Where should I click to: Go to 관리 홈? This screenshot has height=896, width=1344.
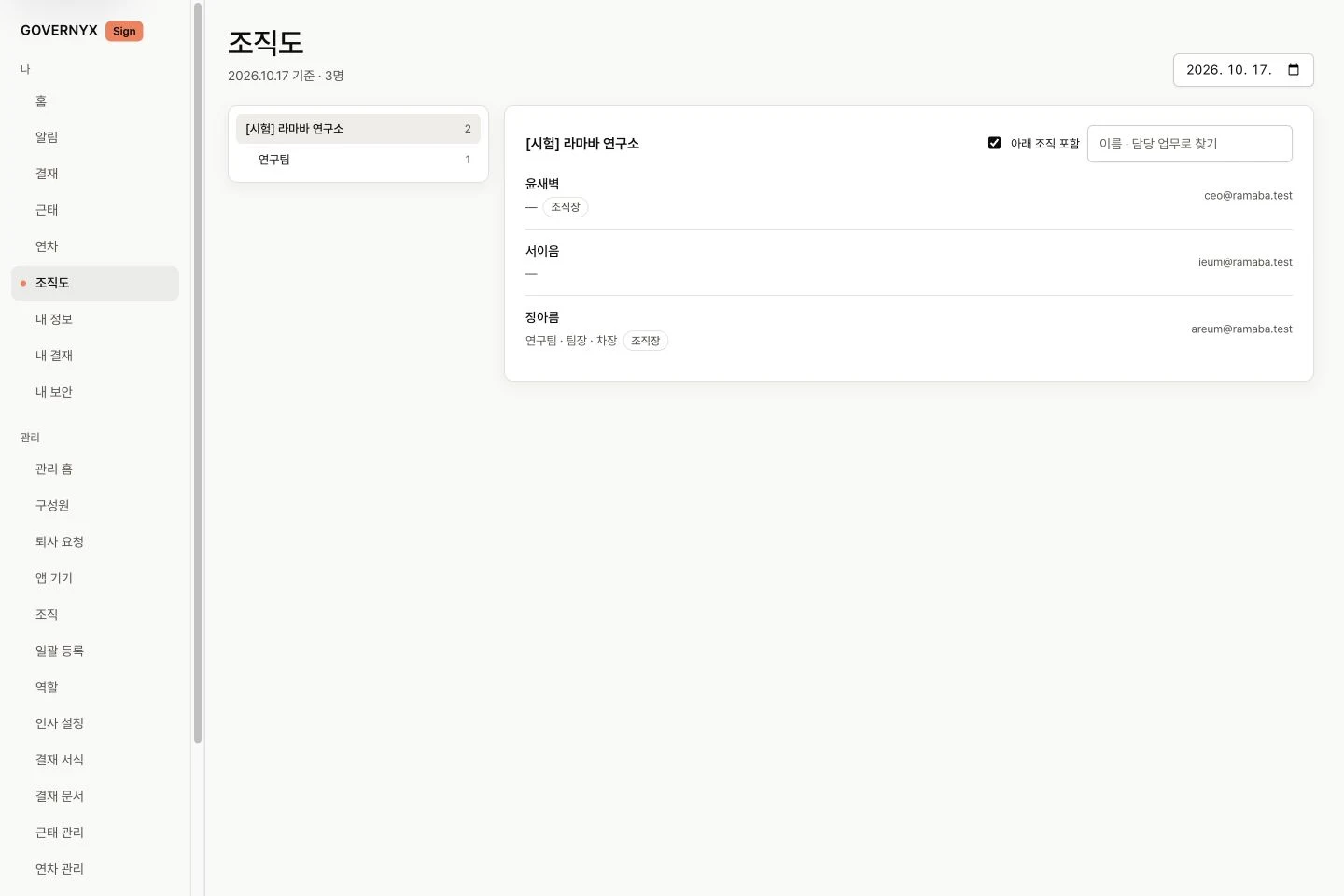point(95,469)
